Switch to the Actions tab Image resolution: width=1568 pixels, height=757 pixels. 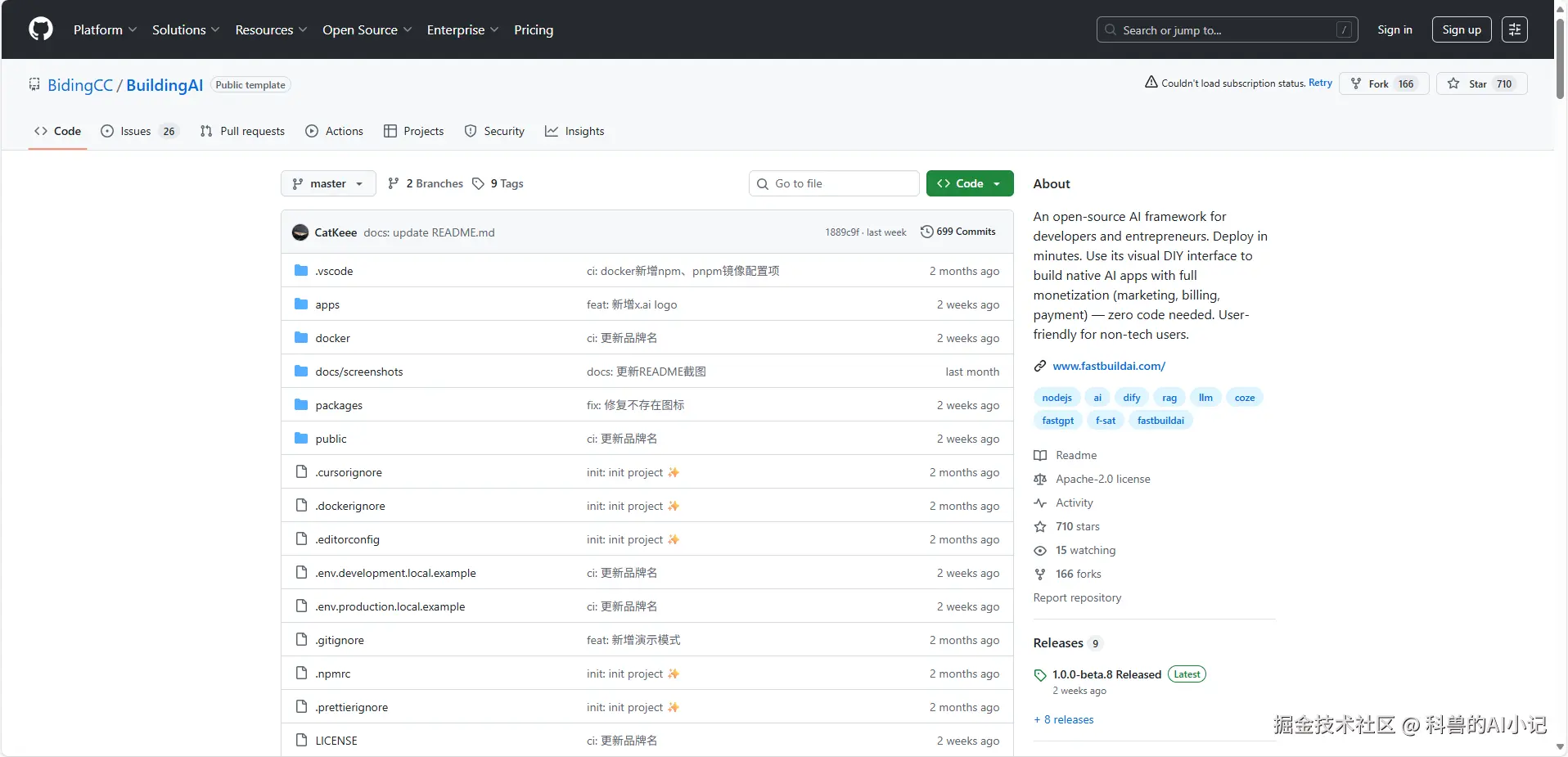pyautogui.click(x=334, y=131)
